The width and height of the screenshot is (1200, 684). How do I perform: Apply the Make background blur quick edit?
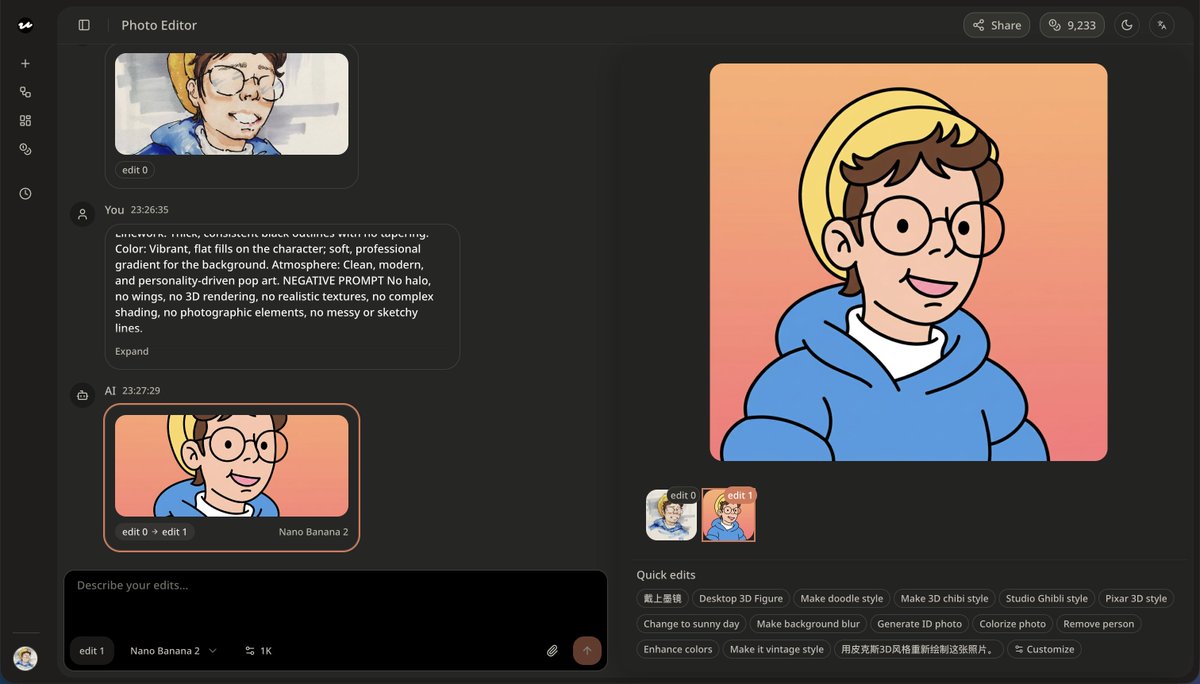coord(808,624)
